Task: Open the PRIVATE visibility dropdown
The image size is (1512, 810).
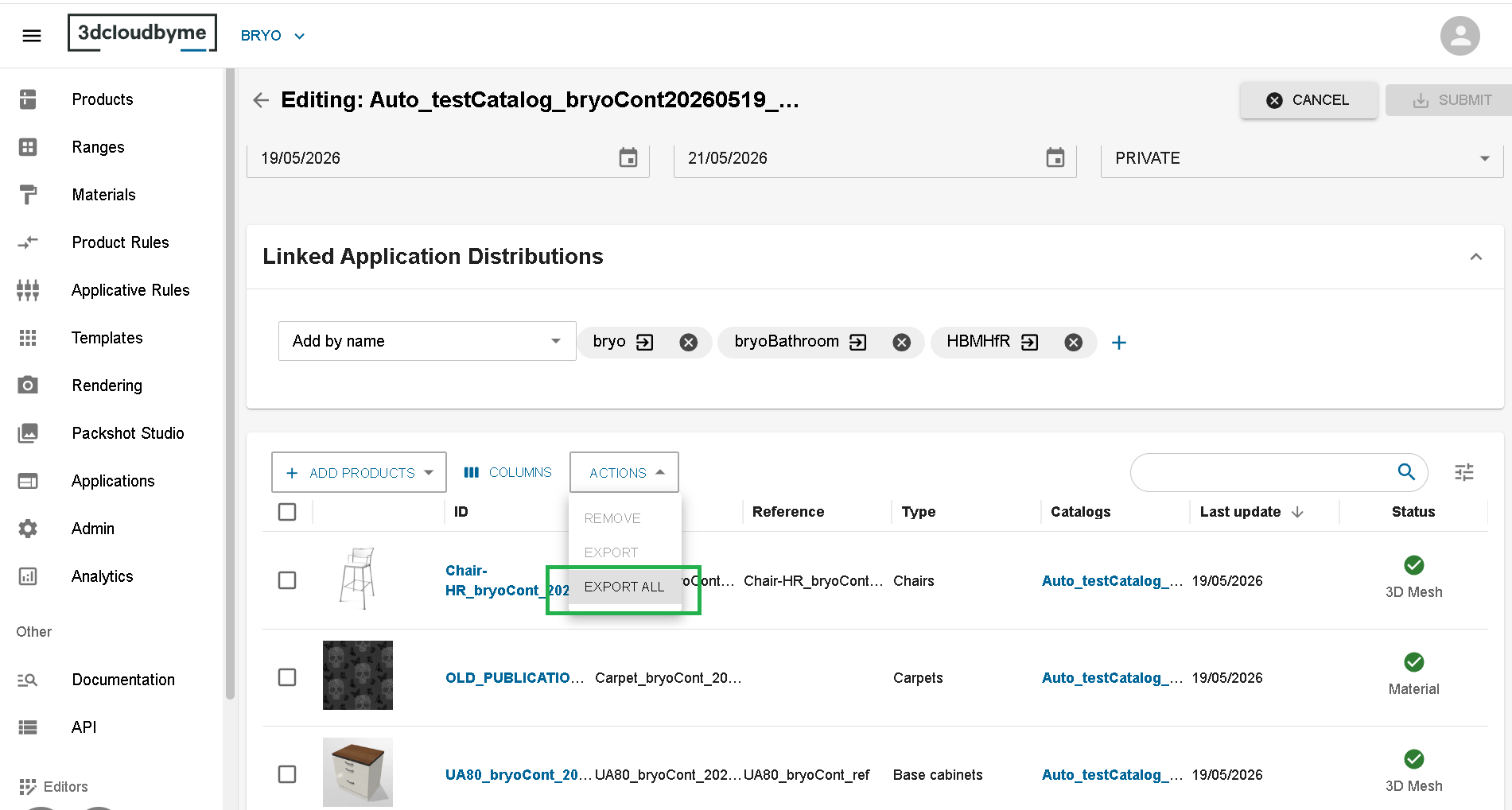Action: [x=1302, y=158]
